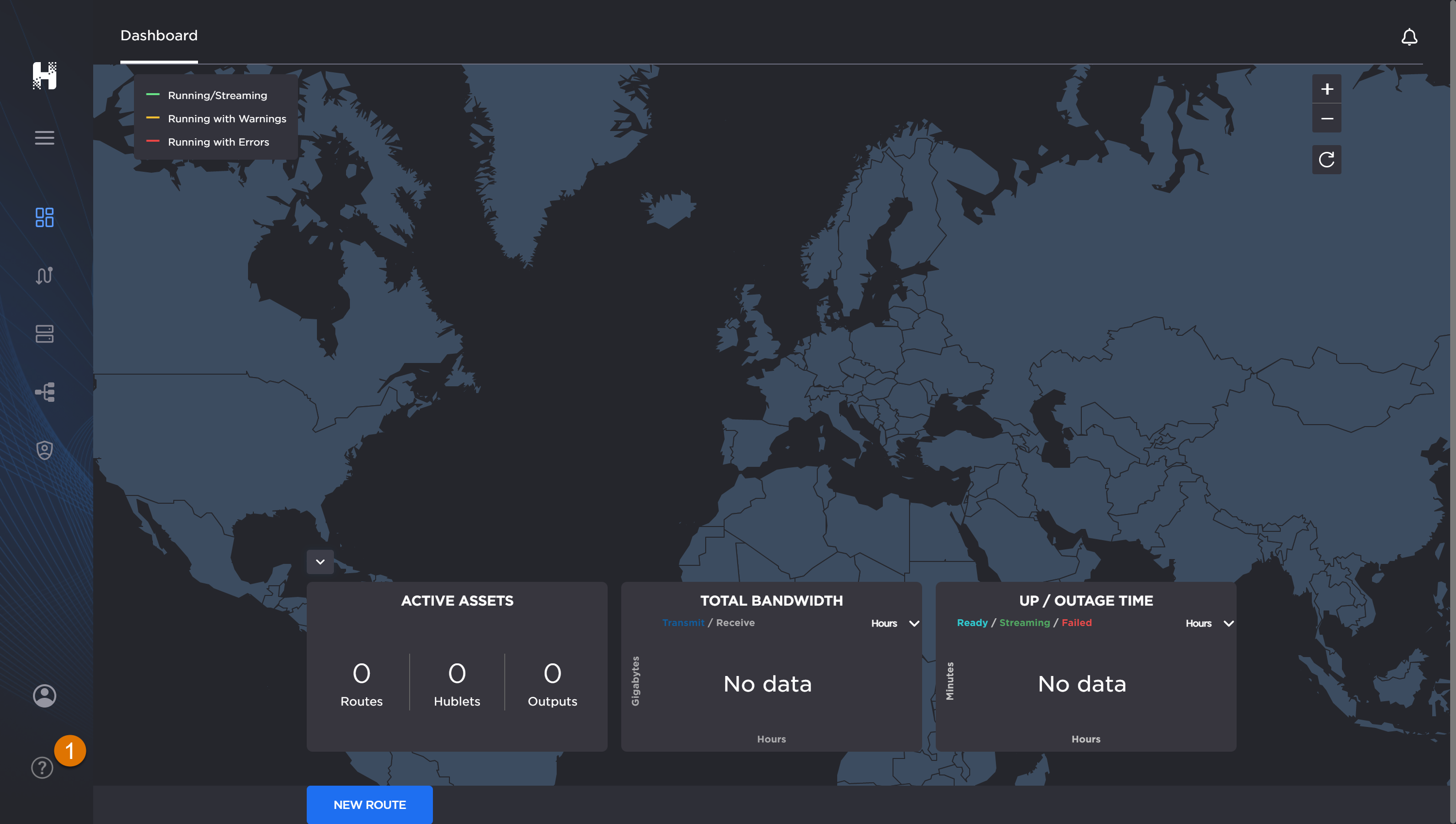Open the user profile icon
The image size is (1456, 824).
point(44,695)
